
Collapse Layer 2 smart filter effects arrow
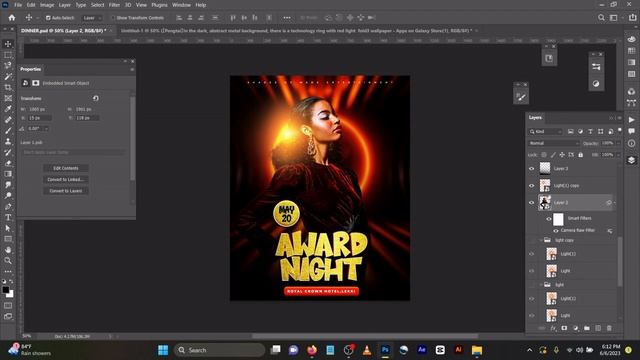pos(614,203)
